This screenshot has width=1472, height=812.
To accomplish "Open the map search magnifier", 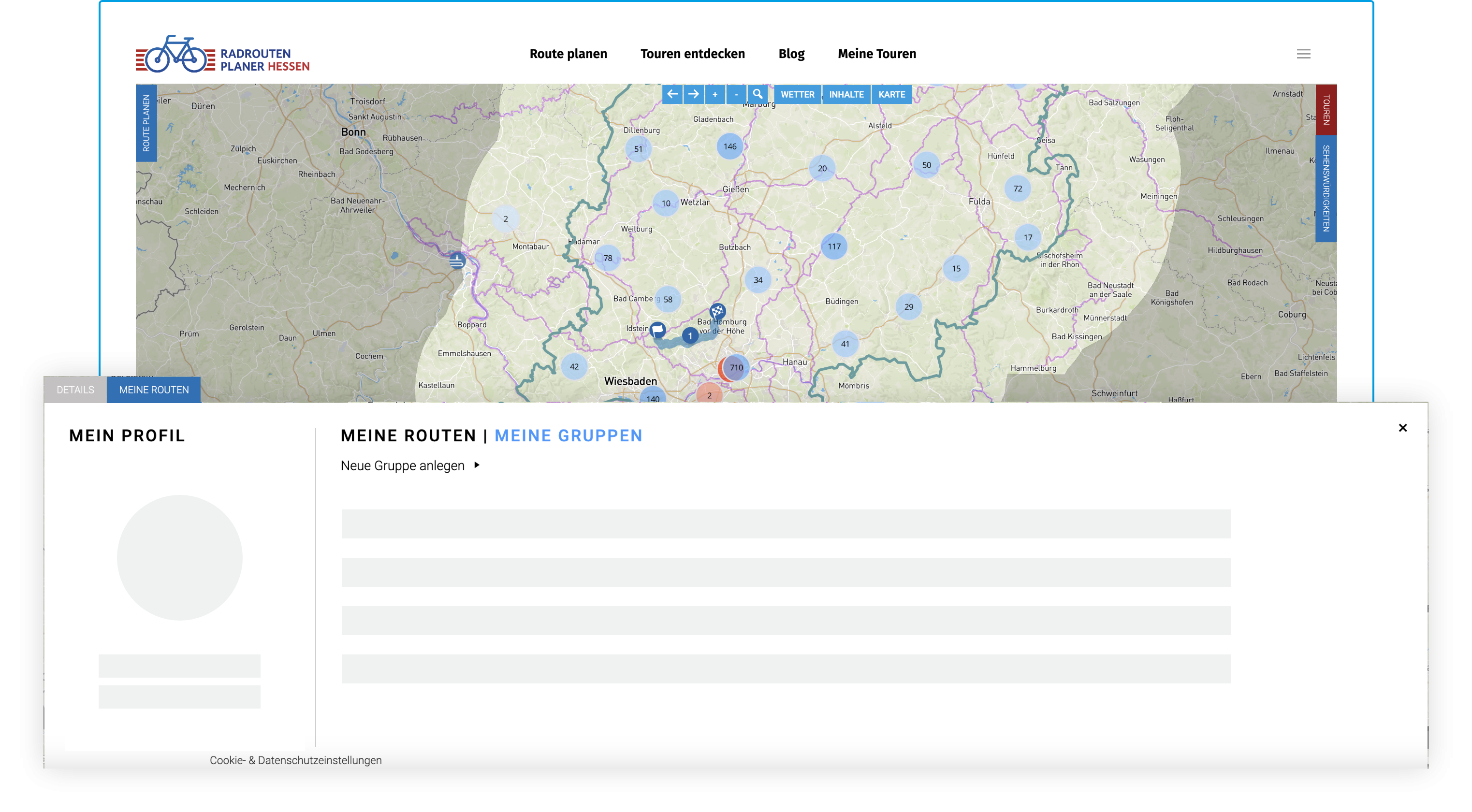I will (757, 94).
